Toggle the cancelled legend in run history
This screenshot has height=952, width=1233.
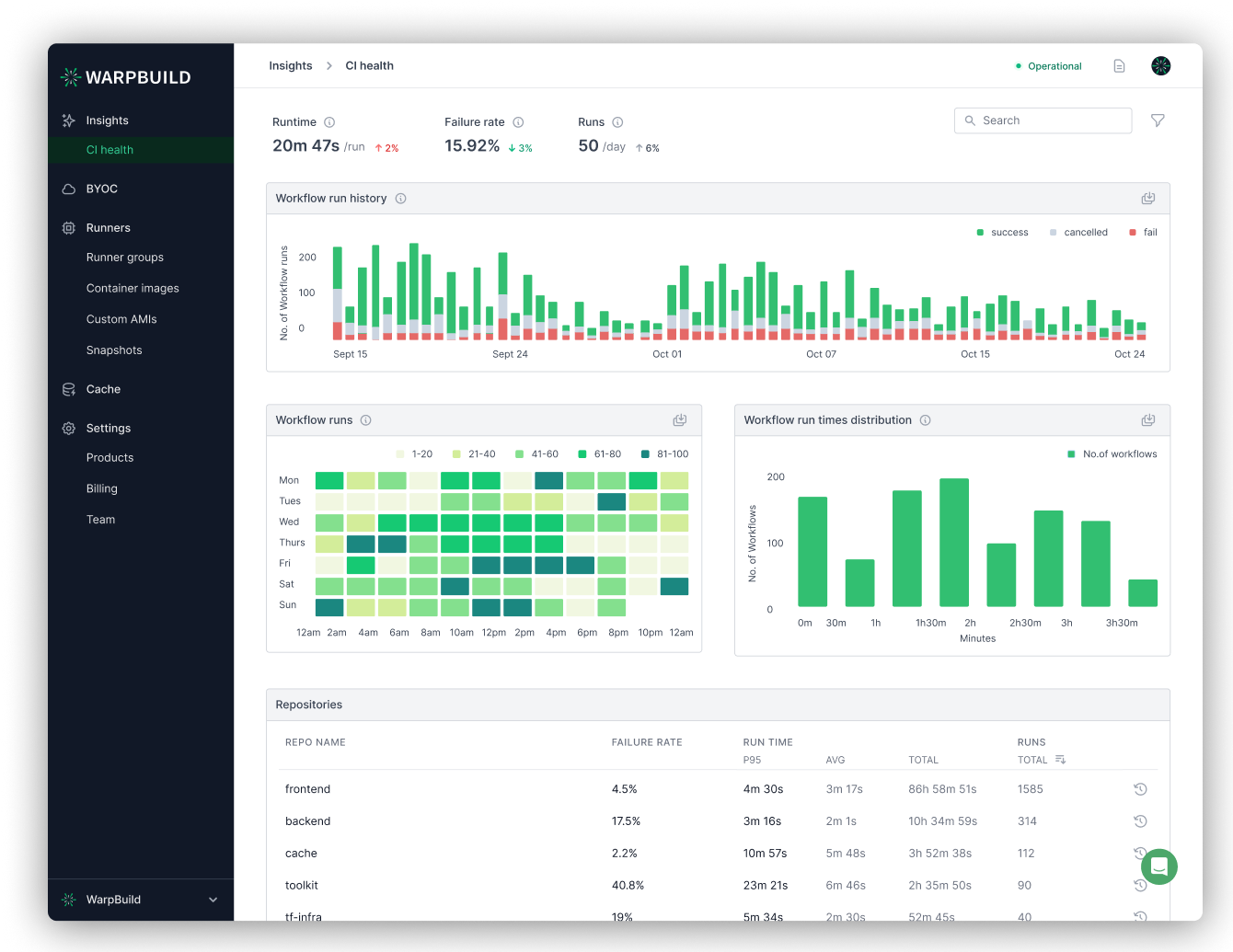(x=1077, y=232)
